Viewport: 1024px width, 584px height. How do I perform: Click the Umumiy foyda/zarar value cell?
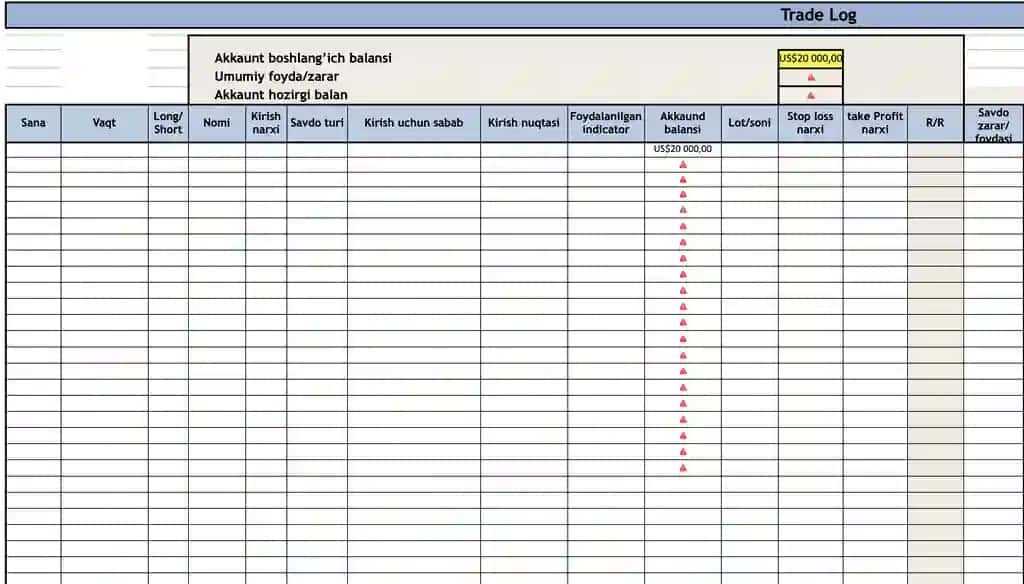(x=810, y=77)
